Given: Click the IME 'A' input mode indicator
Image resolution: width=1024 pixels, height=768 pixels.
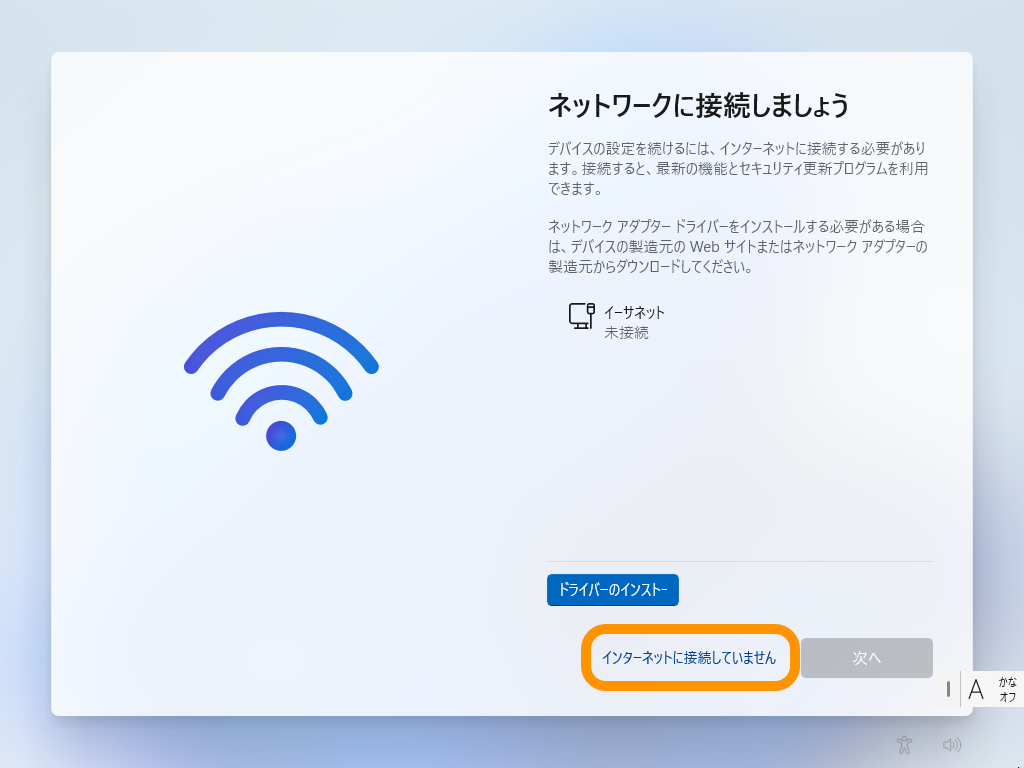Looking at the screenshot, I should (976, 689).
